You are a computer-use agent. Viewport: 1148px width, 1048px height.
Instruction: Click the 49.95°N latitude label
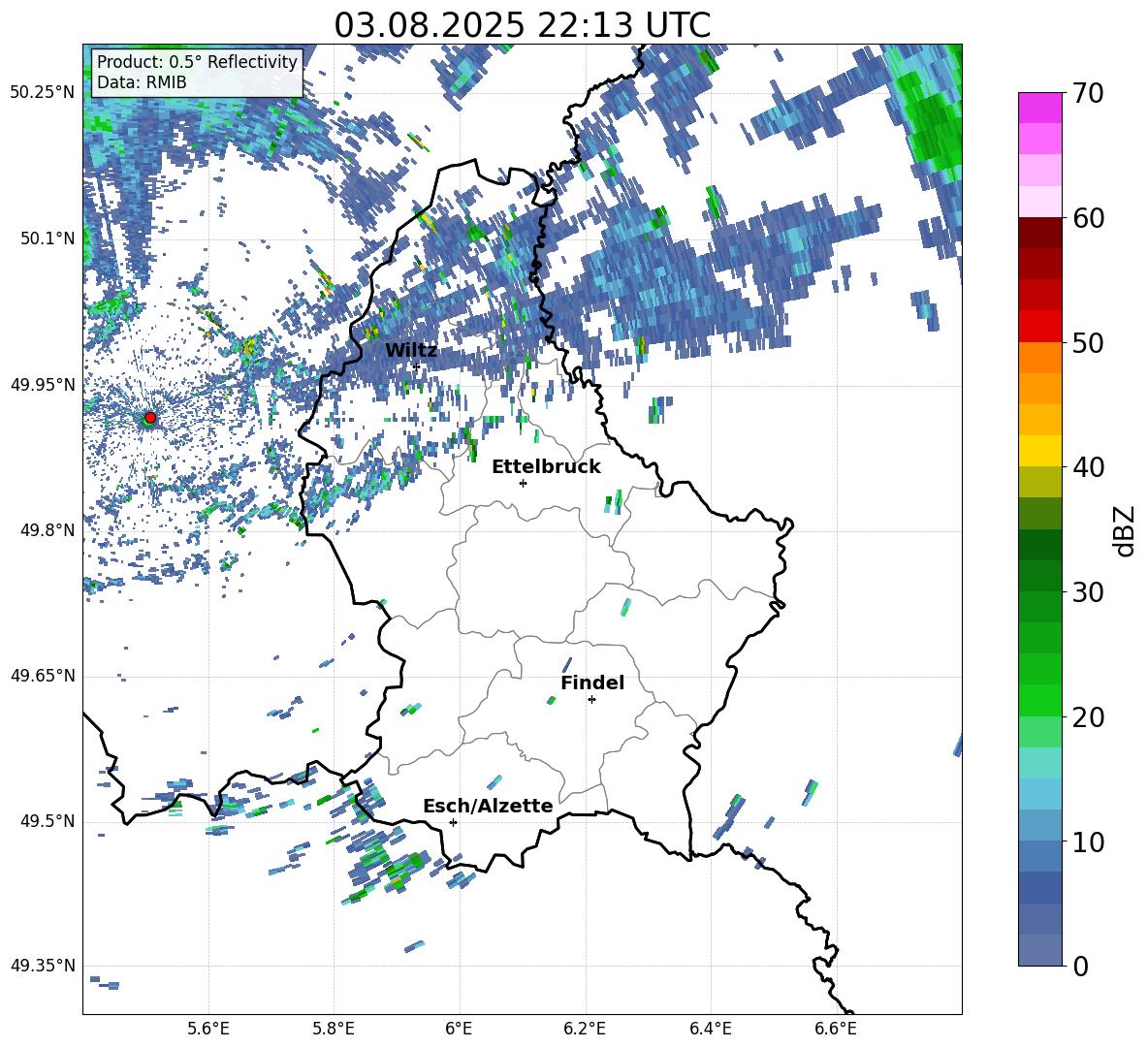tap(42, 385)
